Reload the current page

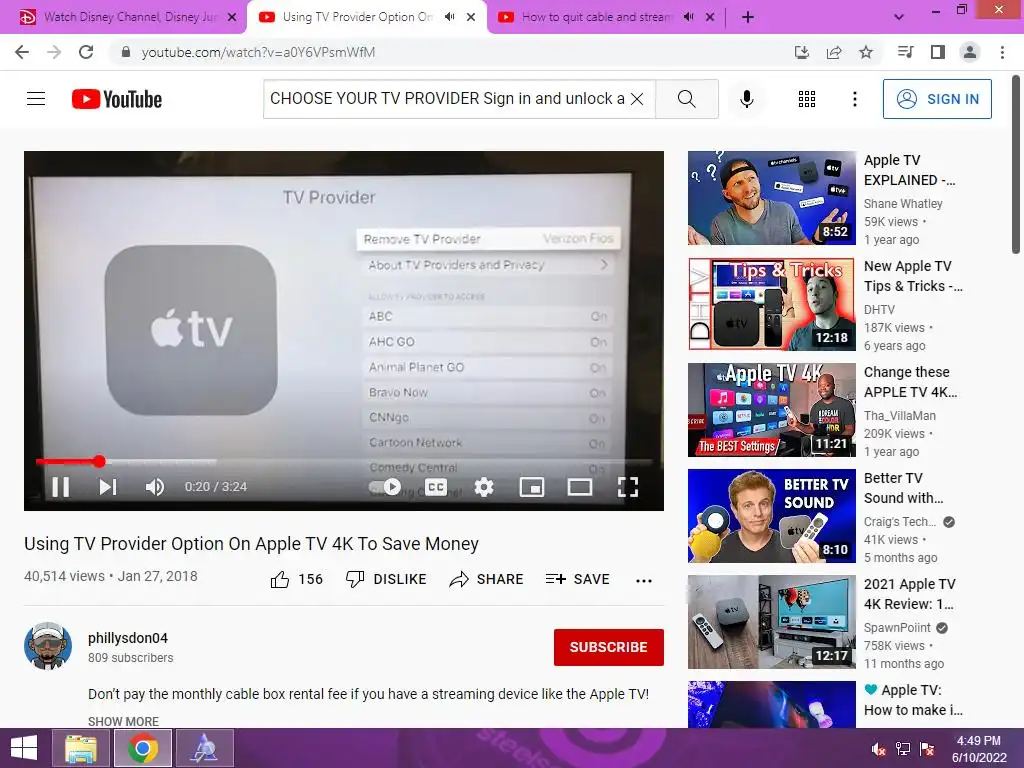pos(86,52)
